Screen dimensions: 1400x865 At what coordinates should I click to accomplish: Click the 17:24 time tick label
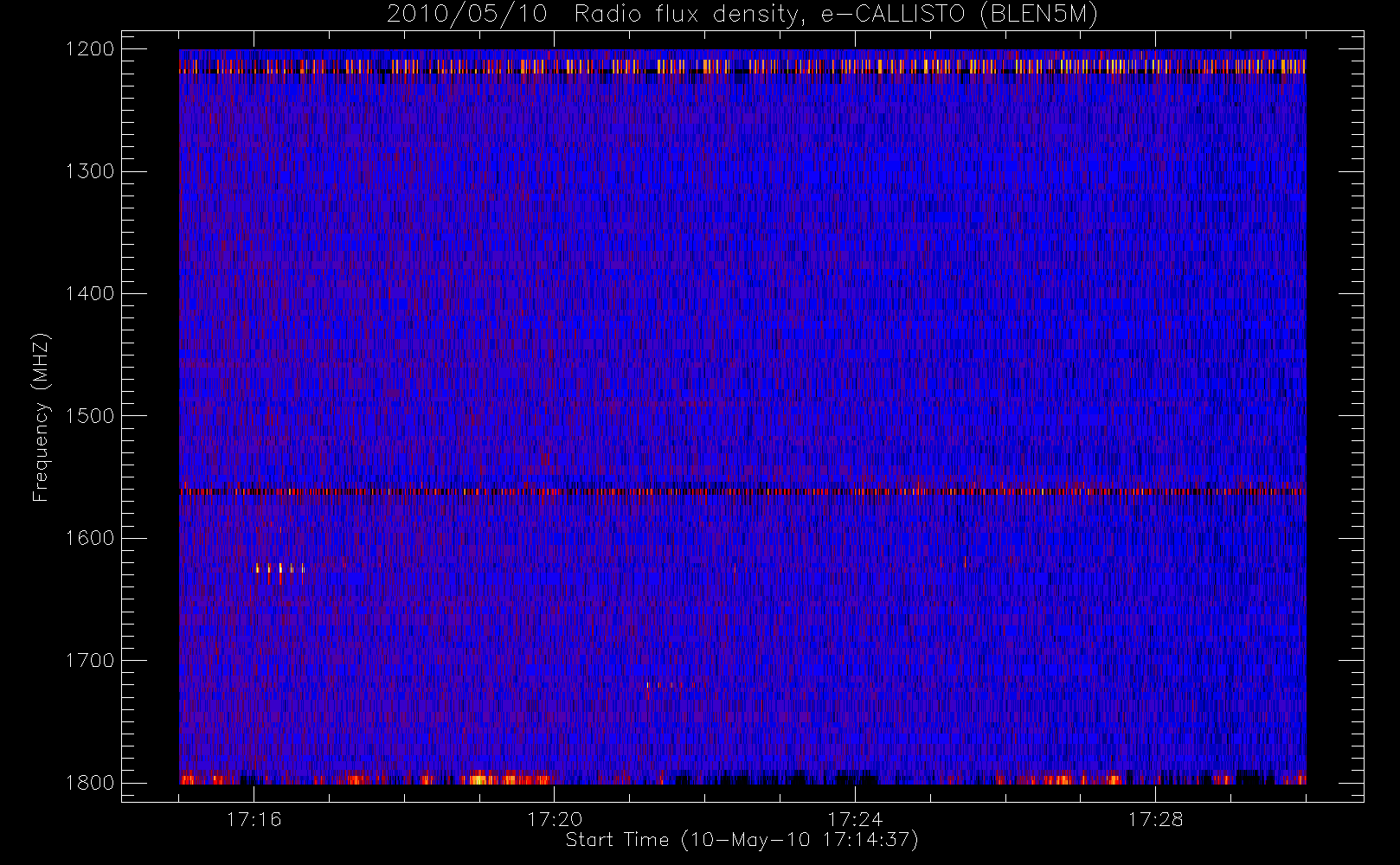855,819
